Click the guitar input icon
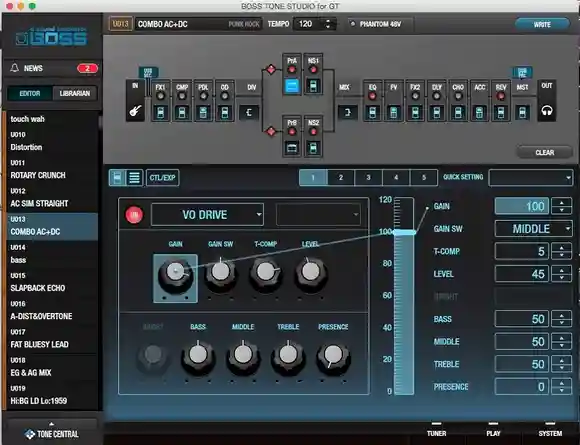This screenshot has height=445, width=580. pos(135,110)
